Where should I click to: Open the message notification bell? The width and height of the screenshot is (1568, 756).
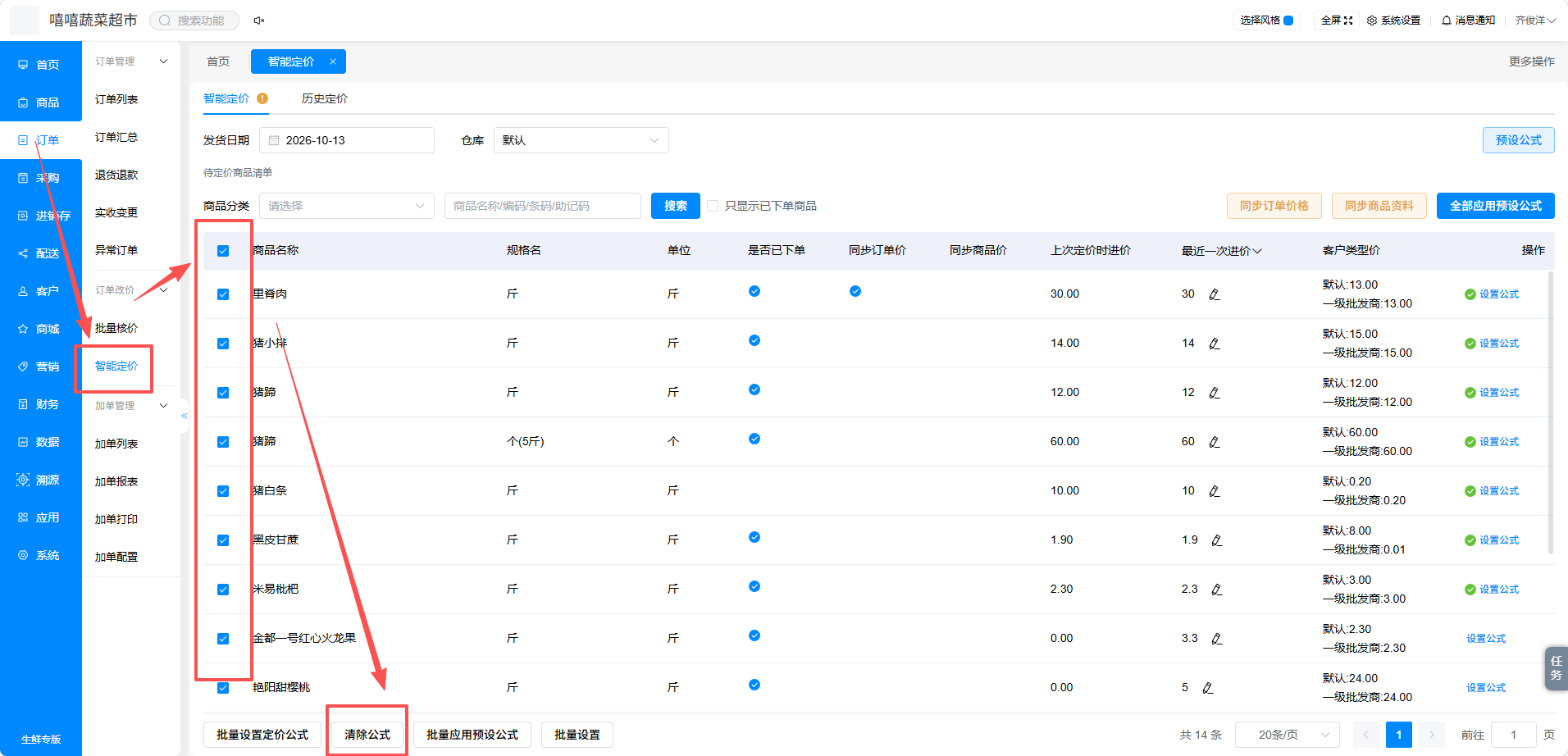pyautogui.click(x=1447, y=20)
